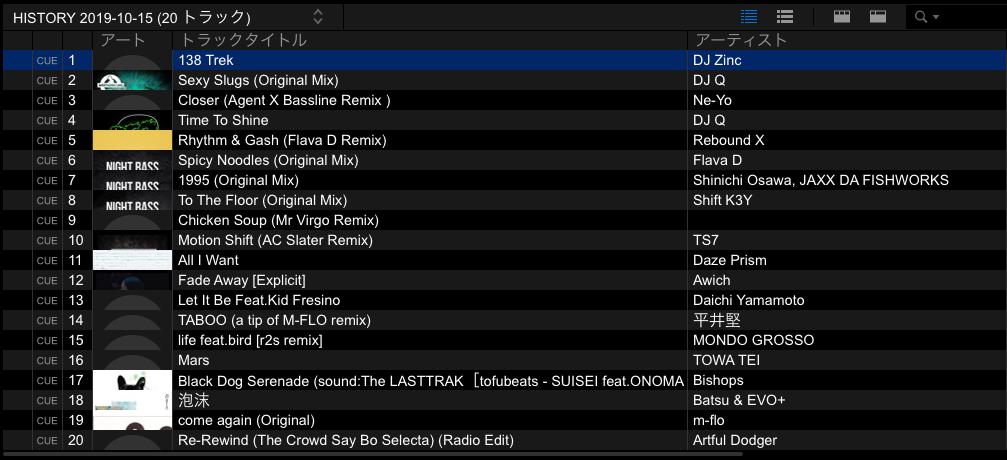
Task: Open search filter dropdown arrow
Action: [x=936, y=17]
